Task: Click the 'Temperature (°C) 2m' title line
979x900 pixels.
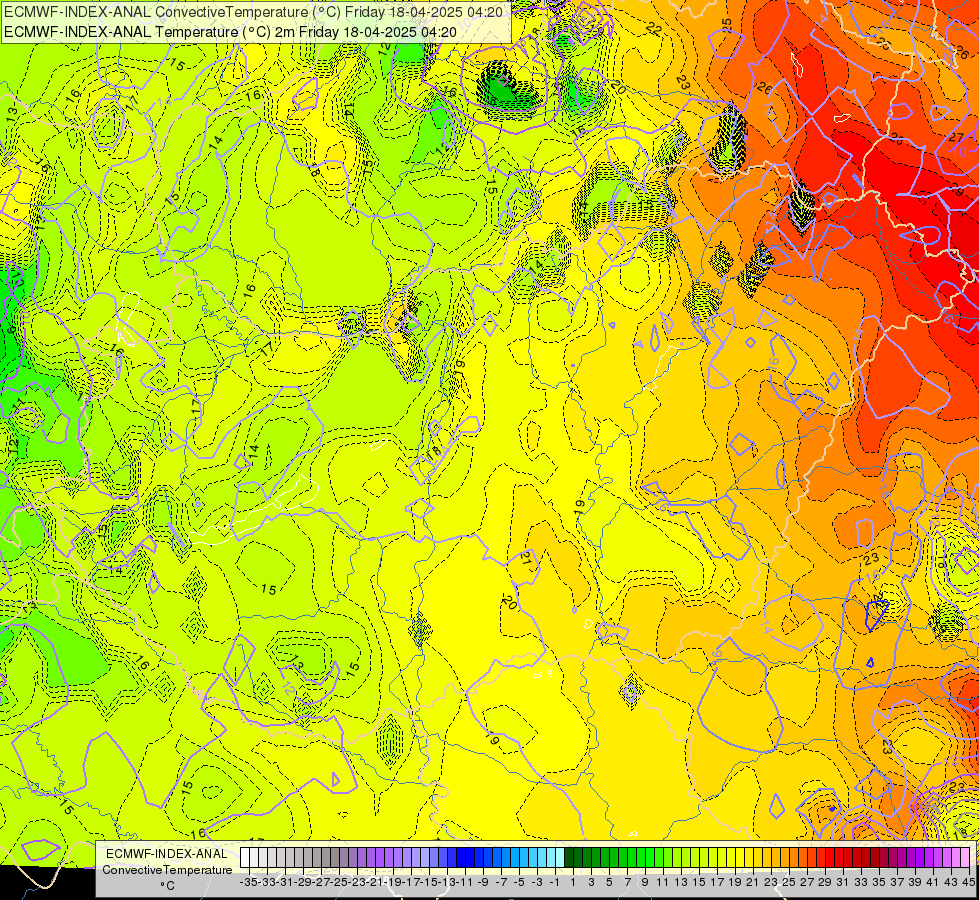Action: tap(230, 32)
